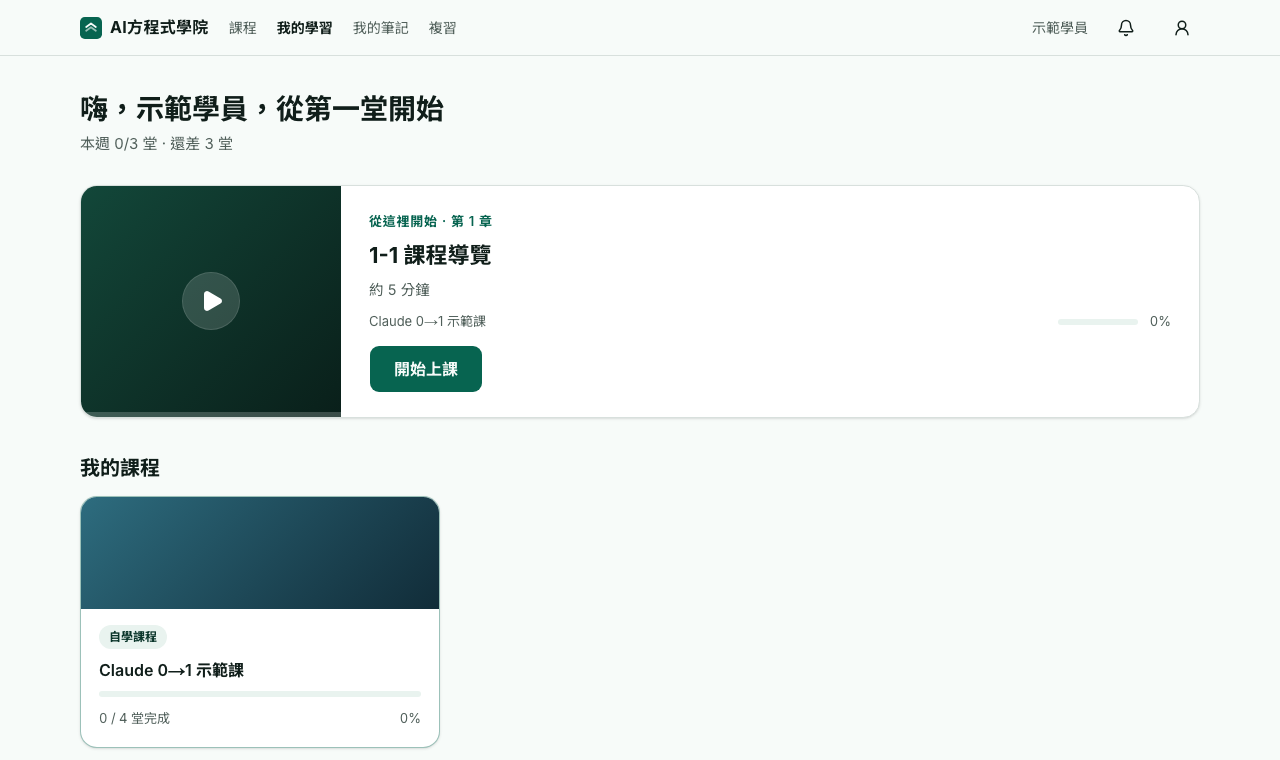Open the user profile icon
This screenshot has width=1280, height=760.
pos(1182,28)
